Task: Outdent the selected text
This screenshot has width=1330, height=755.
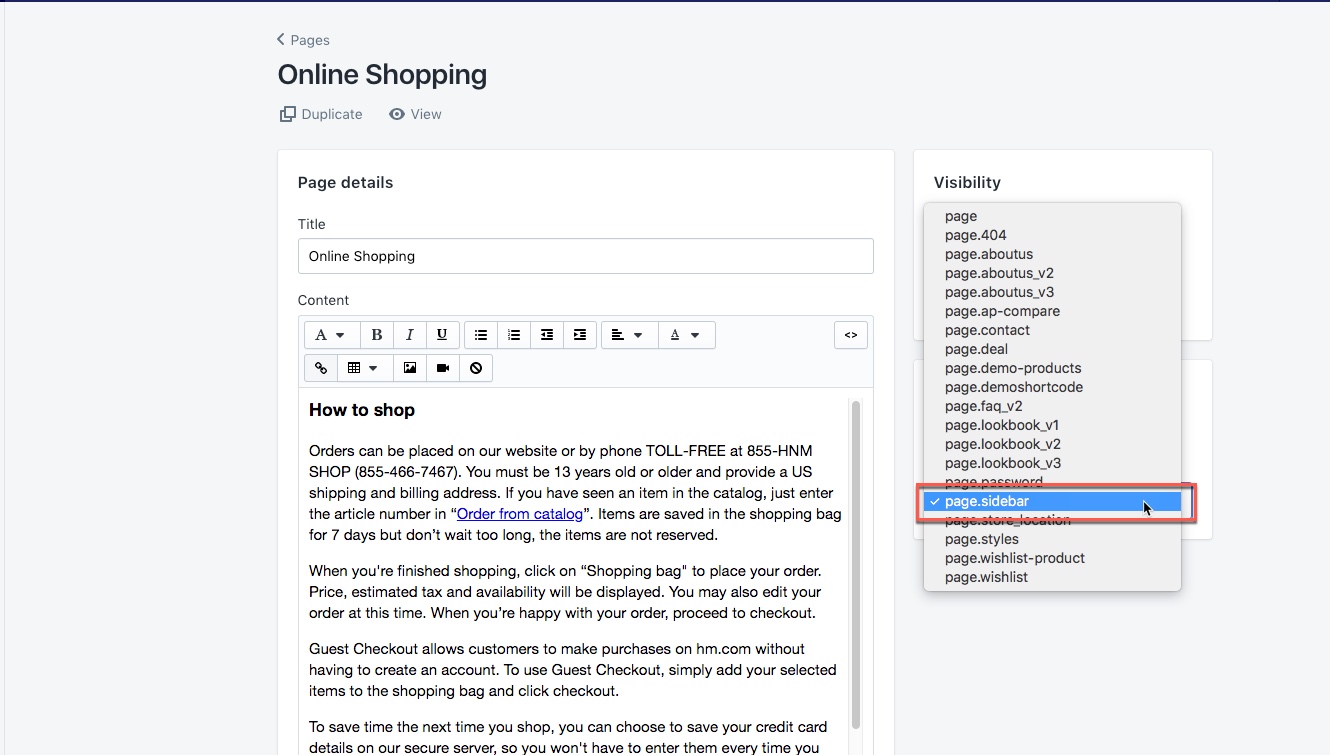Action: 547,335
